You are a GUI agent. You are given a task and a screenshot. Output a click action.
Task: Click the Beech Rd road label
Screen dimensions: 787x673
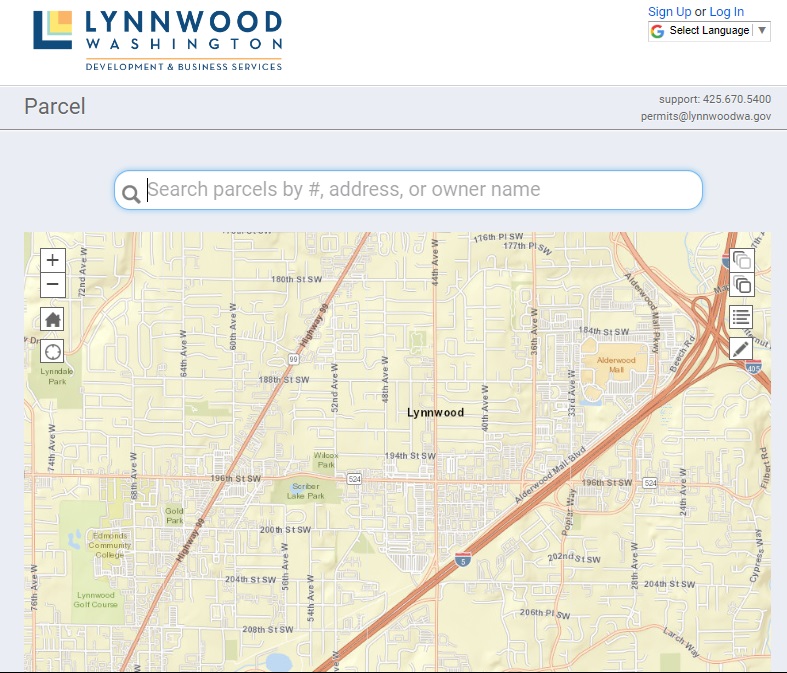[x=682, y=354]
